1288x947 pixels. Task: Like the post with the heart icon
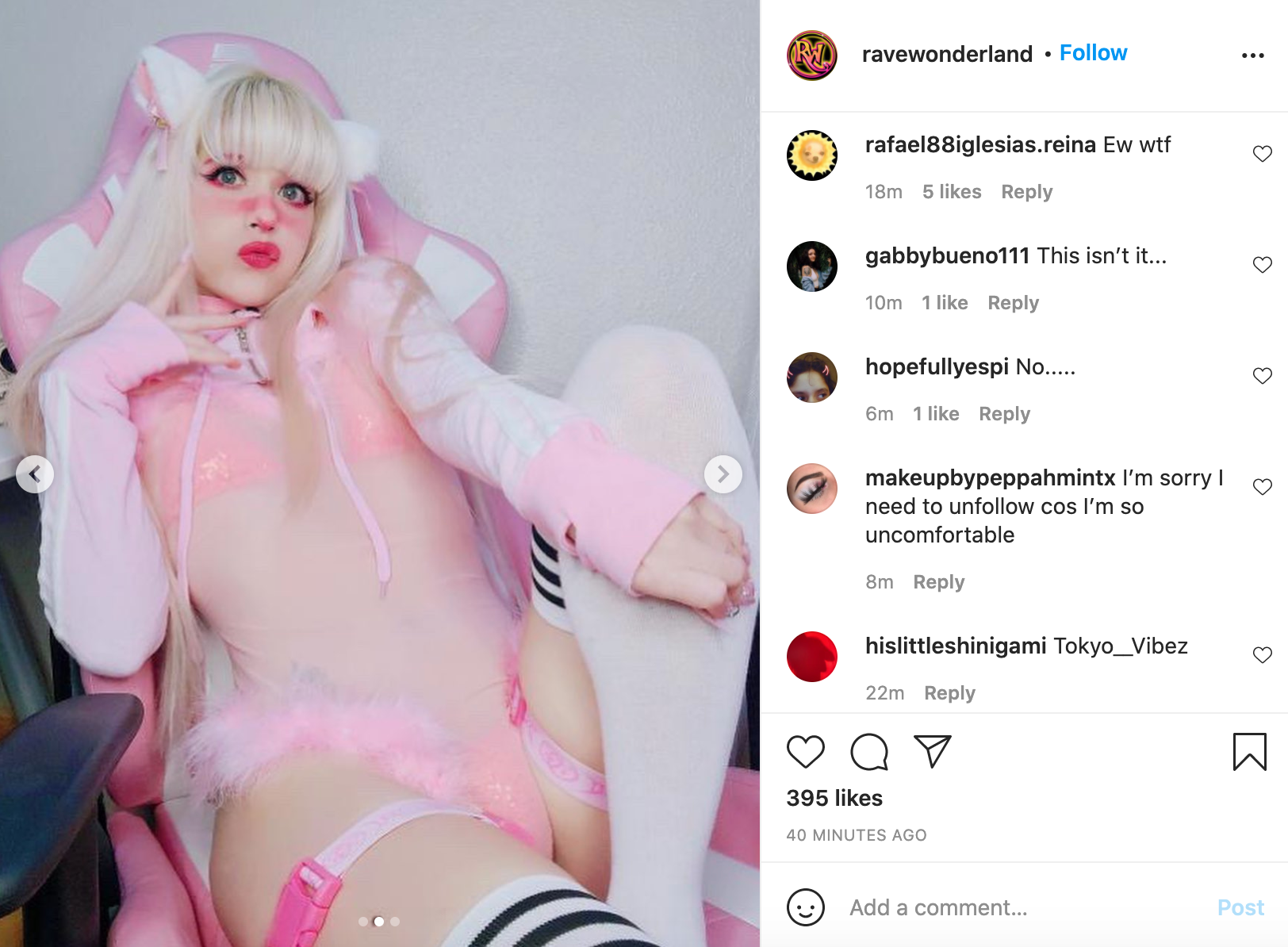tap(805, 752)
